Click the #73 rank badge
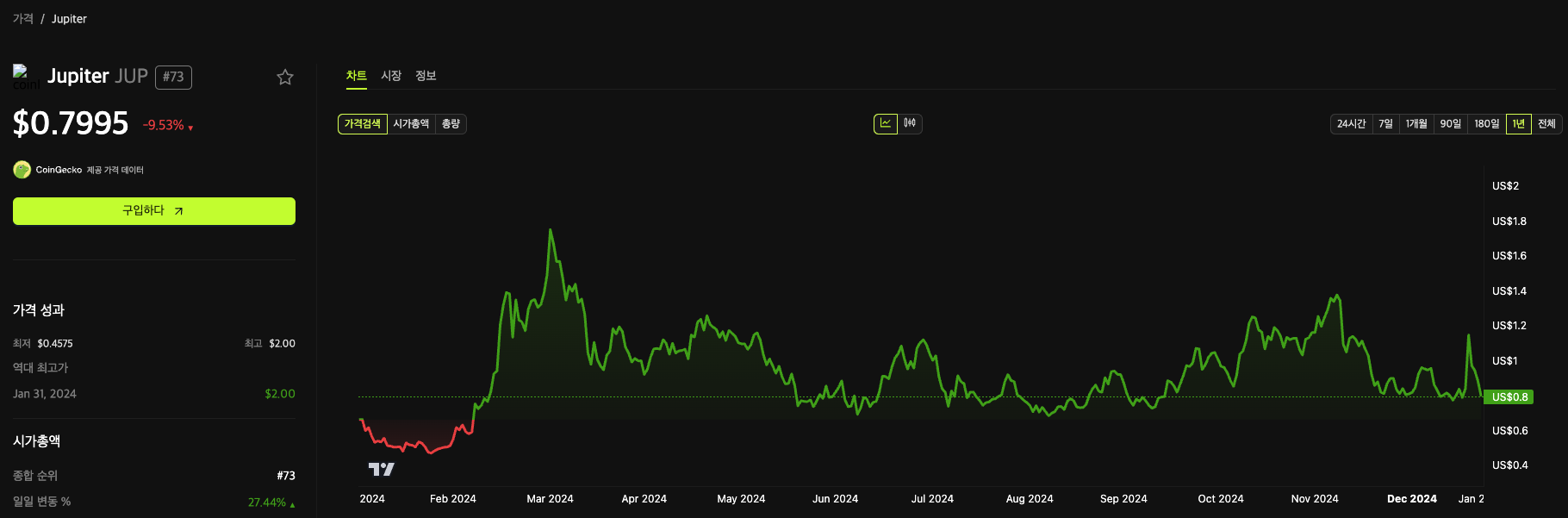1568x518 pixels. click(x=173, y=77)
